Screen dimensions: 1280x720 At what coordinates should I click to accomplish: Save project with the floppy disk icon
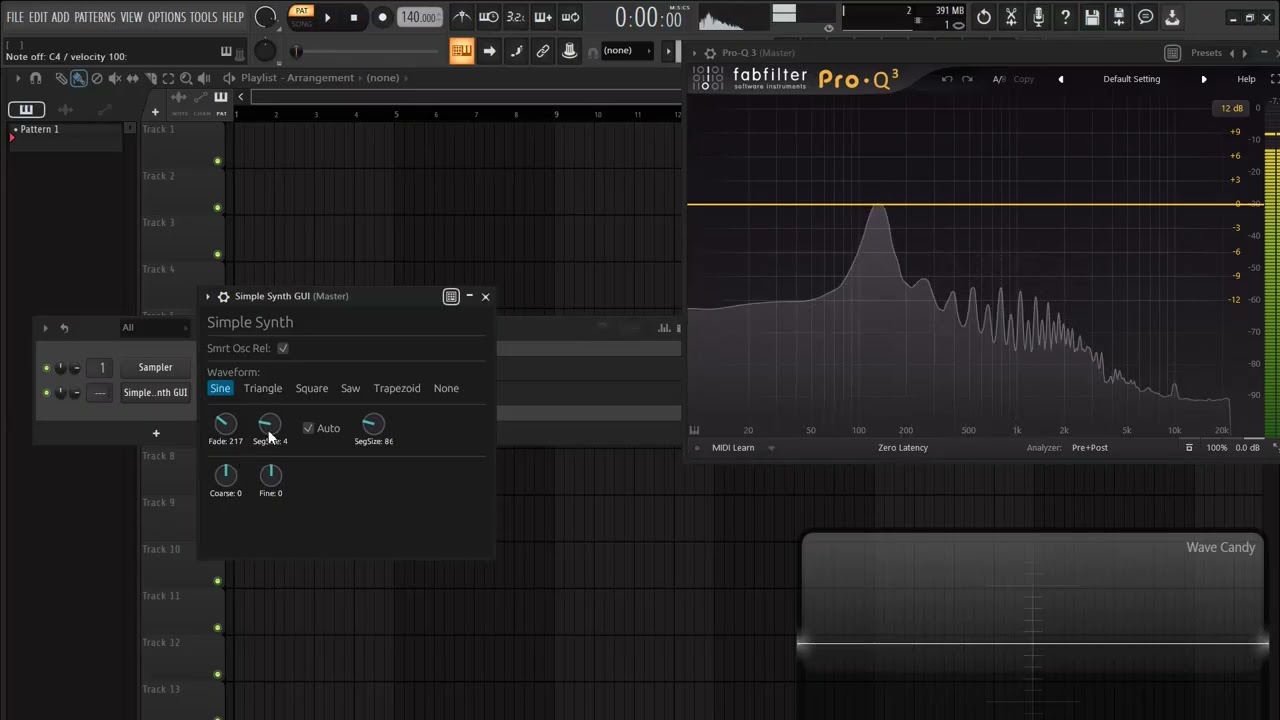pos(1092,17)
